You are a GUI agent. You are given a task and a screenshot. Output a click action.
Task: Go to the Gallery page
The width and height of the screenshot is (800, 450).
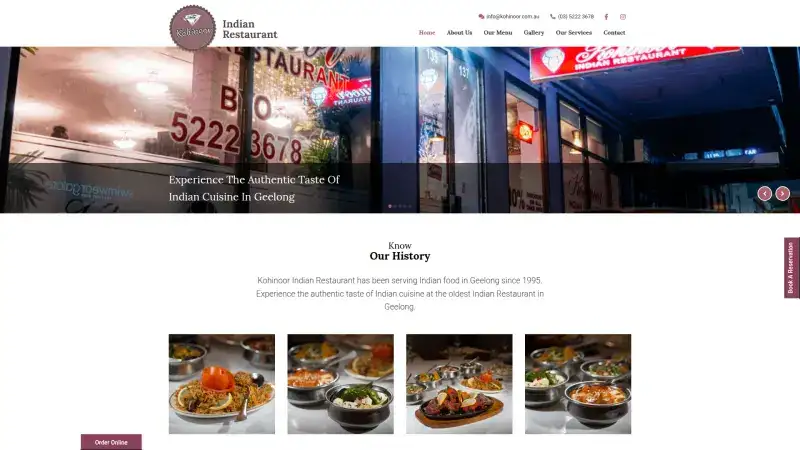[x=534, y=33]
